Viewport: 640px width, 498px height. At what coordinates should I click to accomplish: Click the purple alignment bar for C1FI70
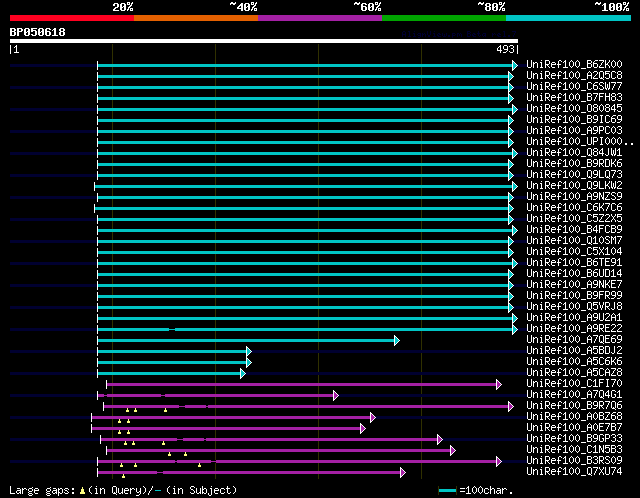302,385
